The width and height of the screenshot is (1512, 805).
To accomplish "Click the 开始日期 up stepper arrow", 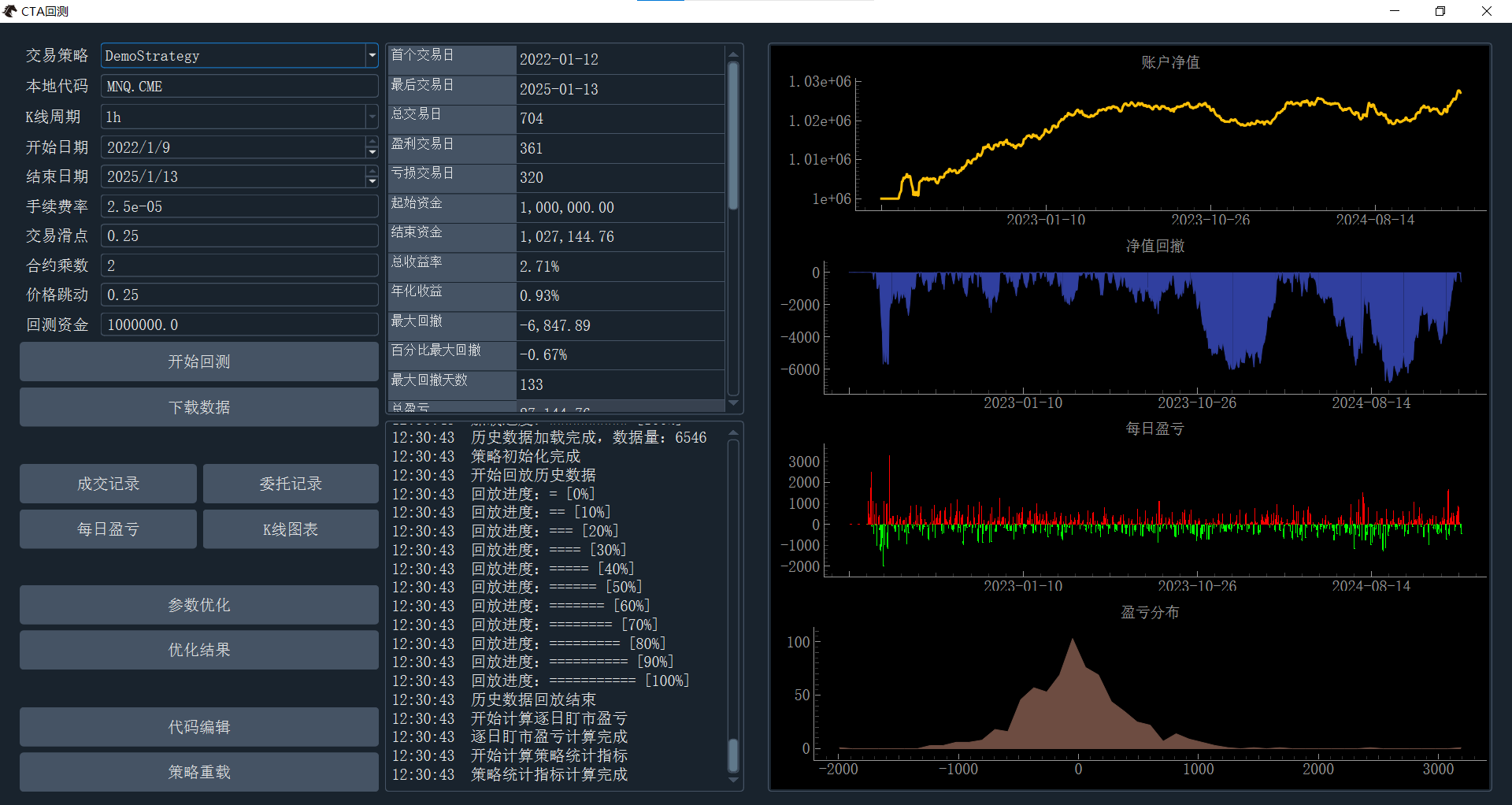I will (372, 142).
